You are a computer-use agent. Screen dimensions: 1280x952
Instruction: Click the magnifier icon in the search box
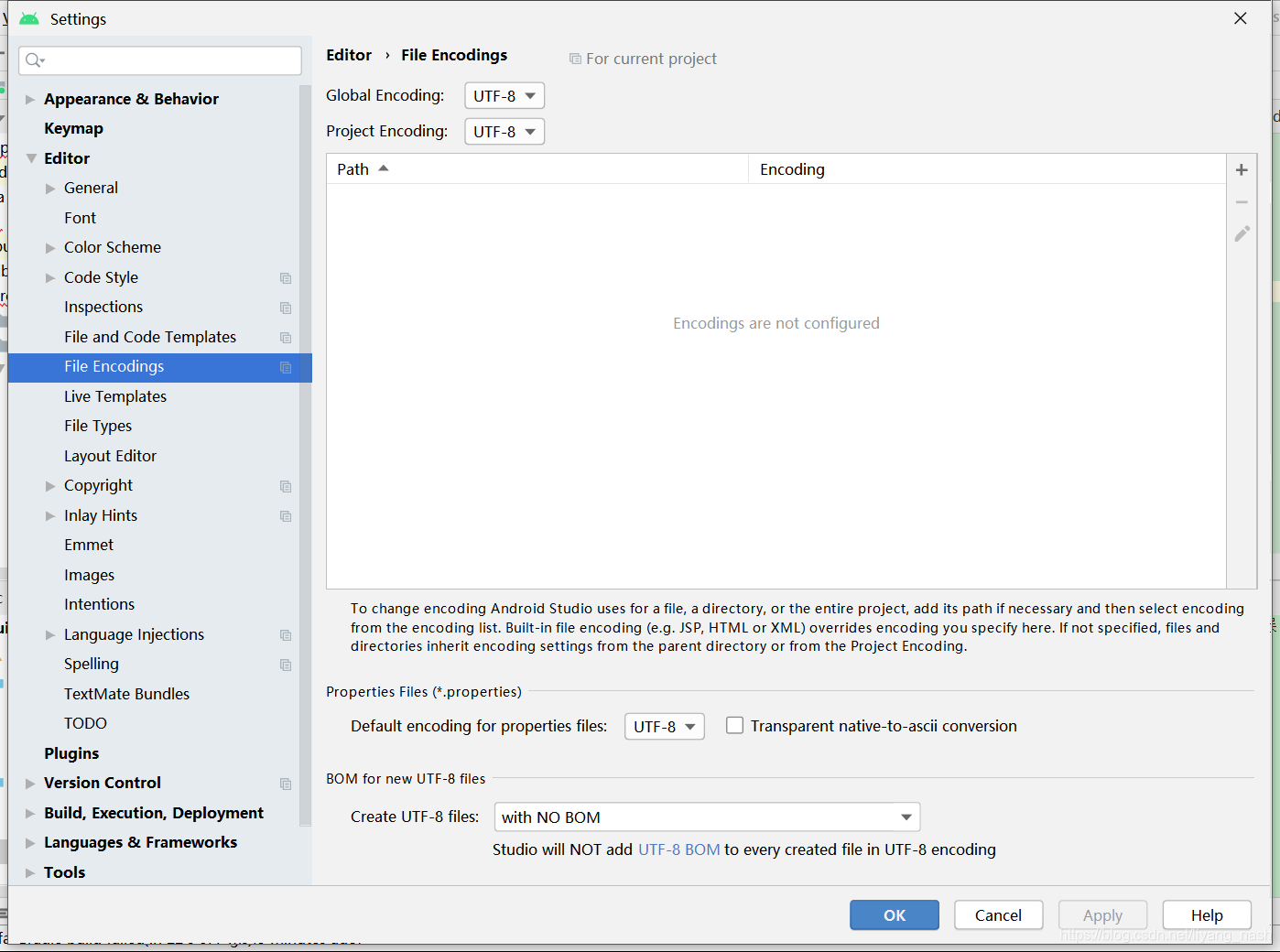pyautogui.click(x=34, y=59)
